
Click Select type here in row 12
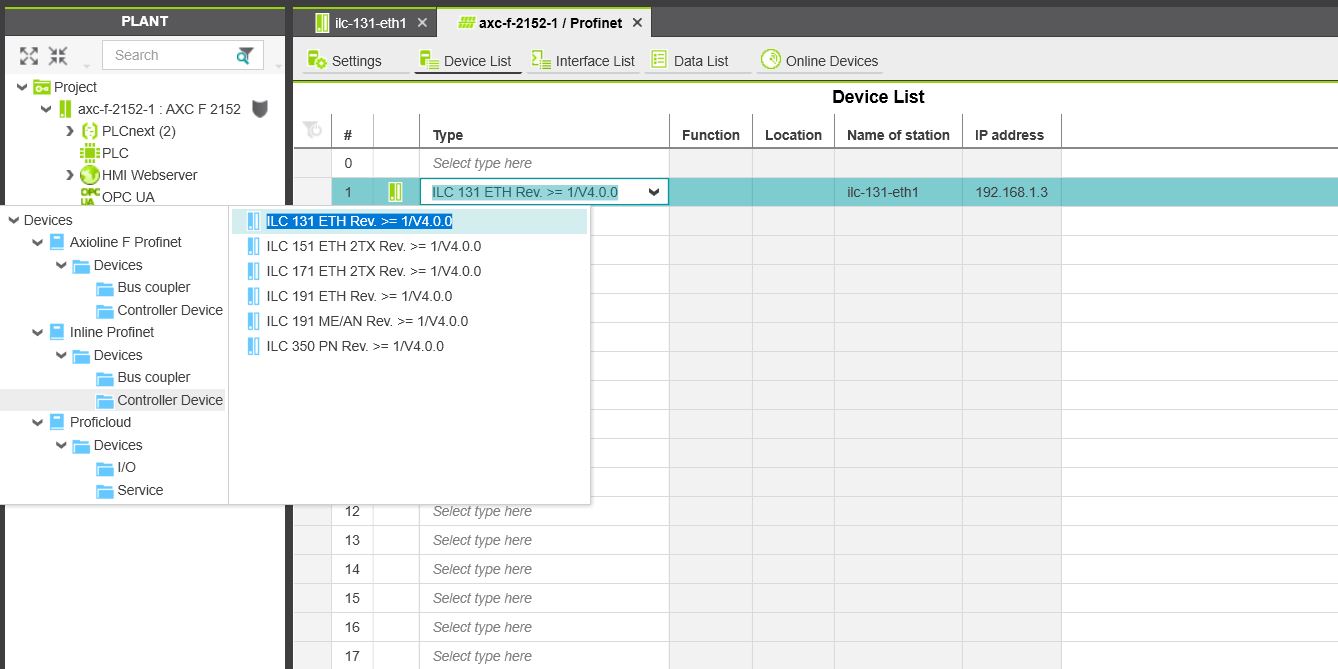pyautogui.click(x=482, y=511)
